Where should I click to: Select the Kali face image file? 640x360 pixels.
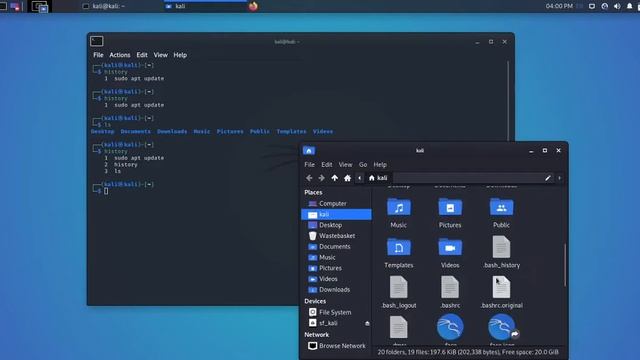450,327
